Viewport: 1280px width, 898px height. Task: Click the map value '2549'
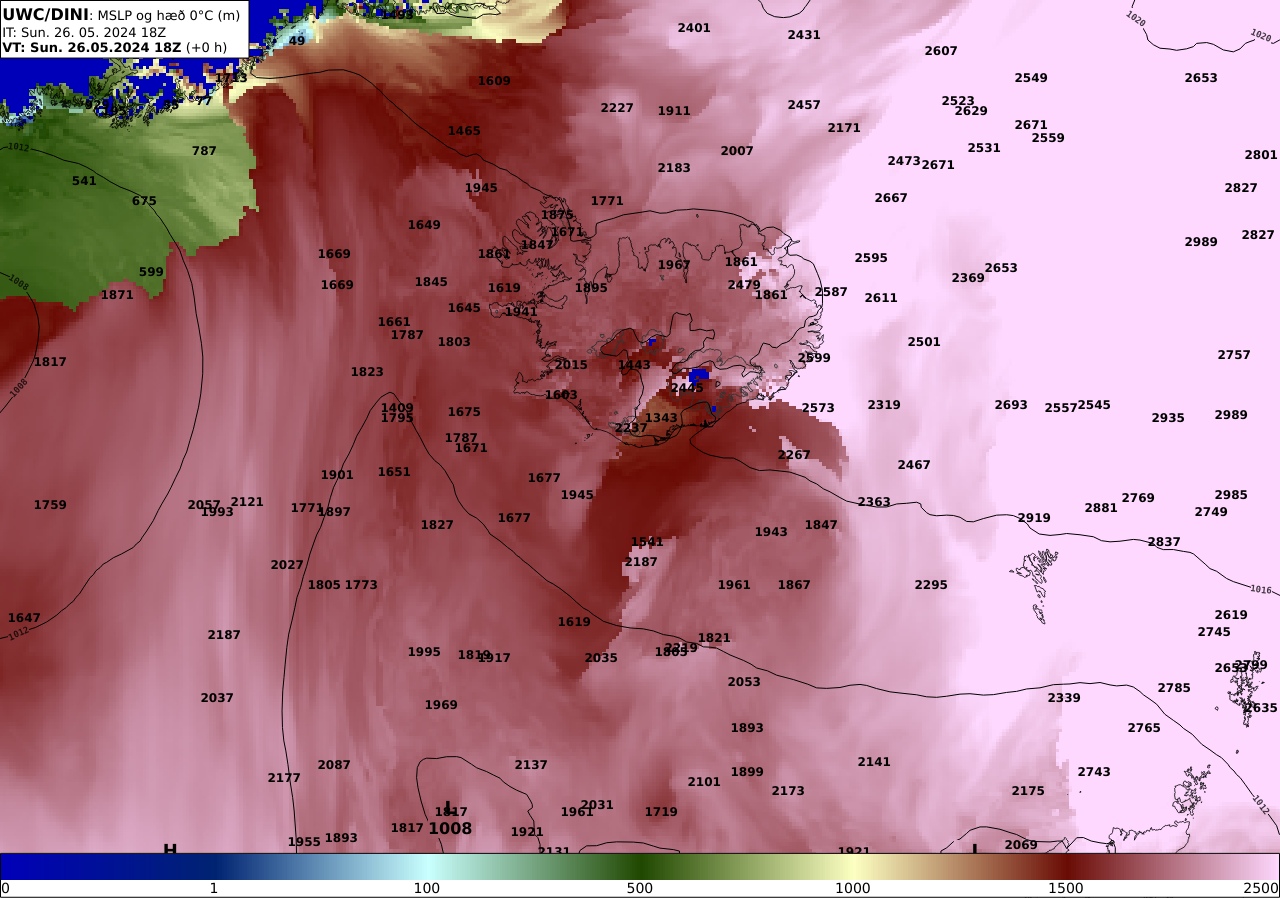pos(1031,78)
